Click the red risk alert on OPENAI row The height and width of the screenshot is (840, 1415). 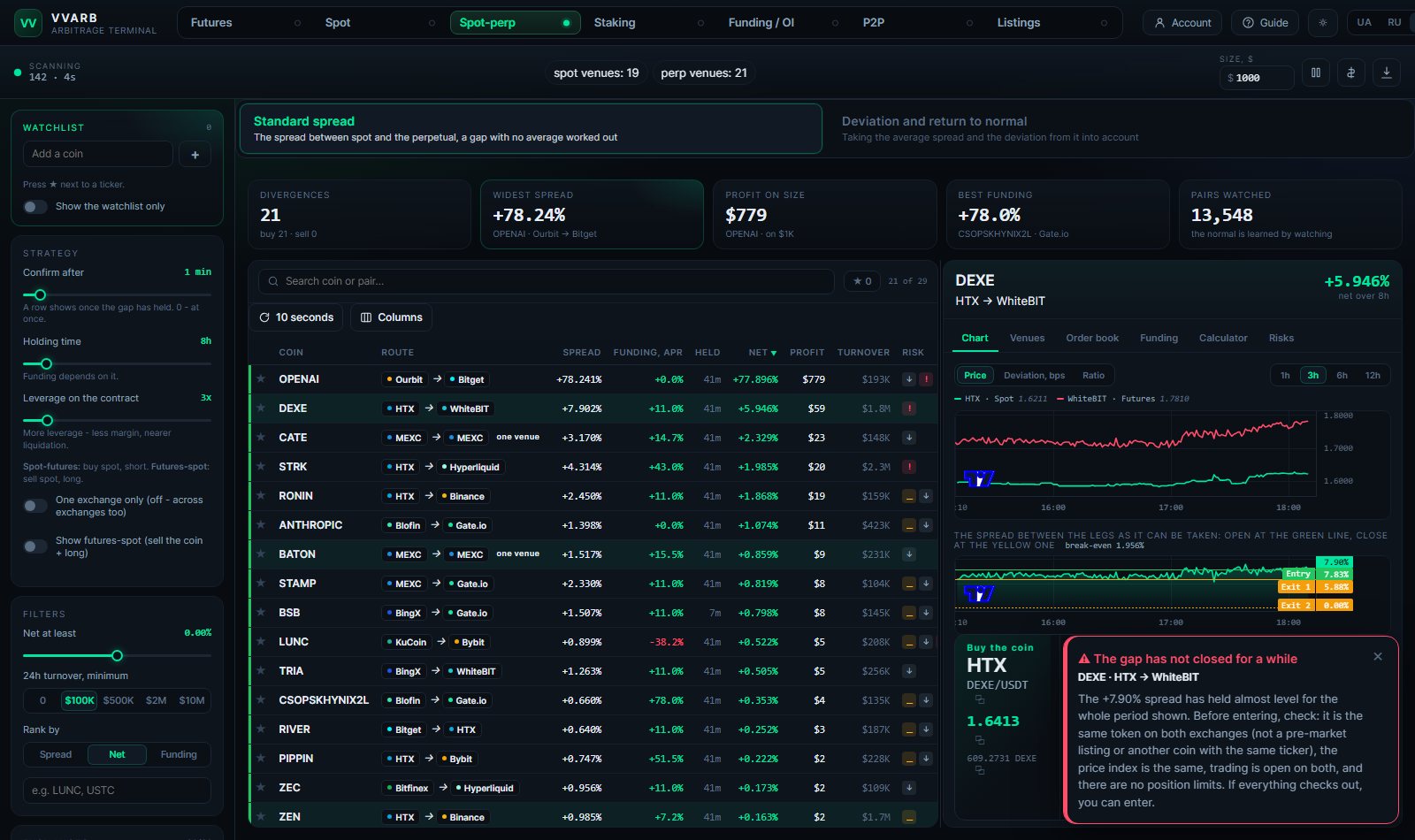click(x=926, y=379)
